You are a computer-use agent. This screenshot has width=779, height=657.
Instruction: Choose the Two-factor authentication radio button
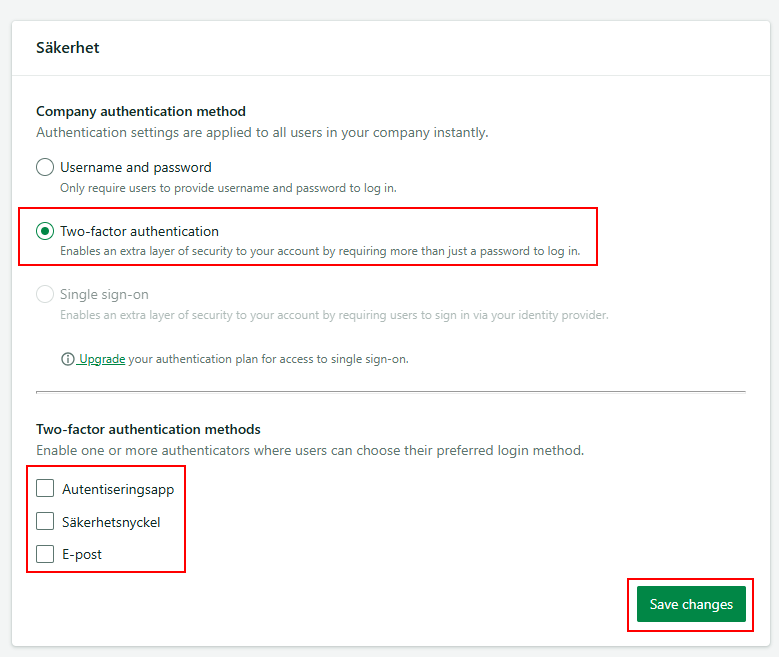(45, 231)
